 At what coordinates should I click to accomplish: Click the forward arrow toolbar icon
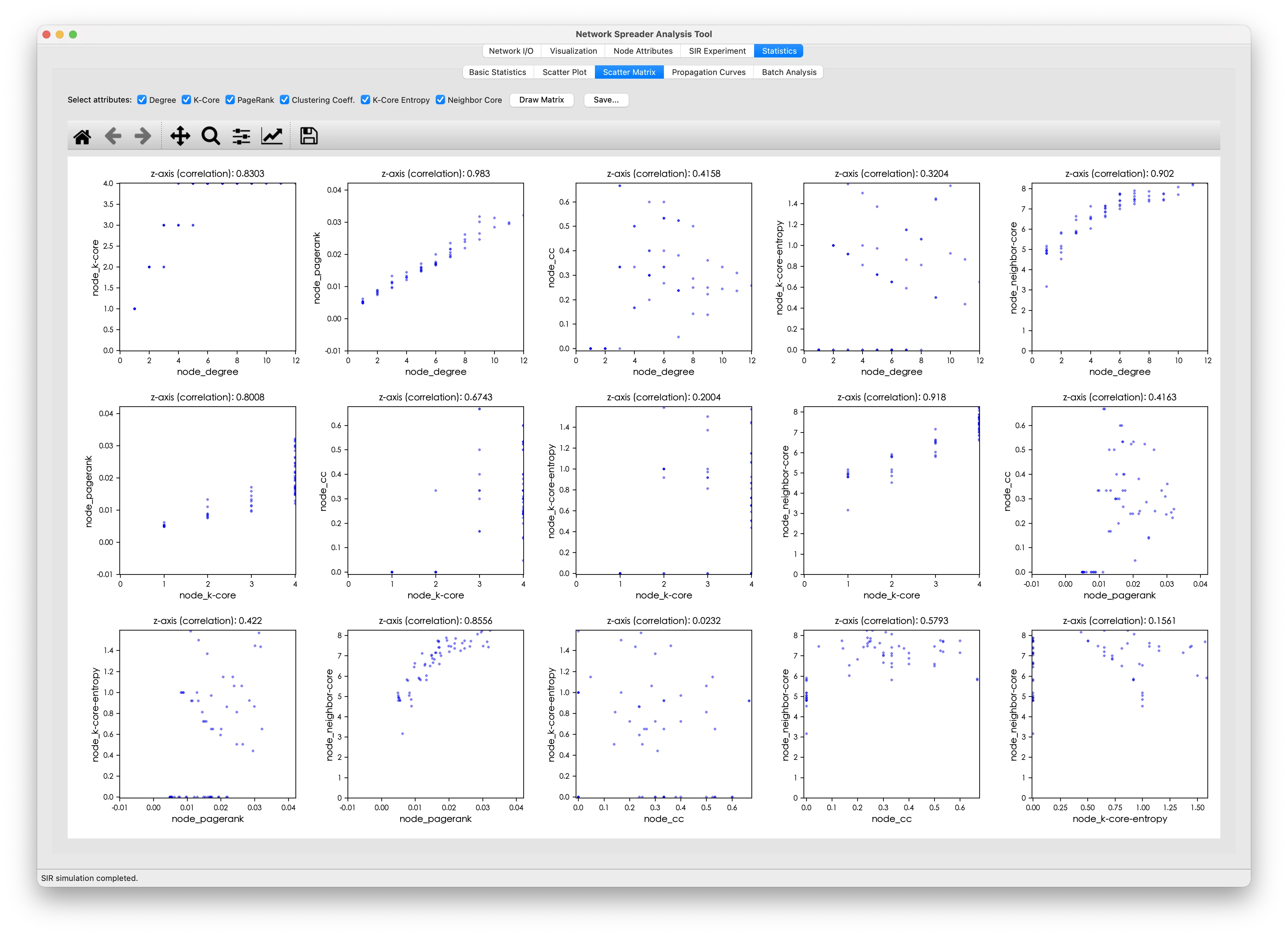pyautogui.click(x=143, y=136)
